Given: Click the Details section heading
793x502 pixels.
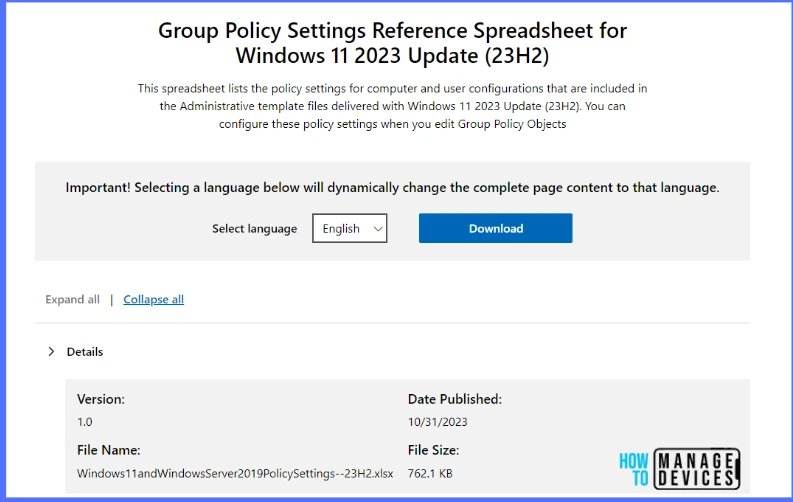Looking at the screenshot, I should click(84, 352).
